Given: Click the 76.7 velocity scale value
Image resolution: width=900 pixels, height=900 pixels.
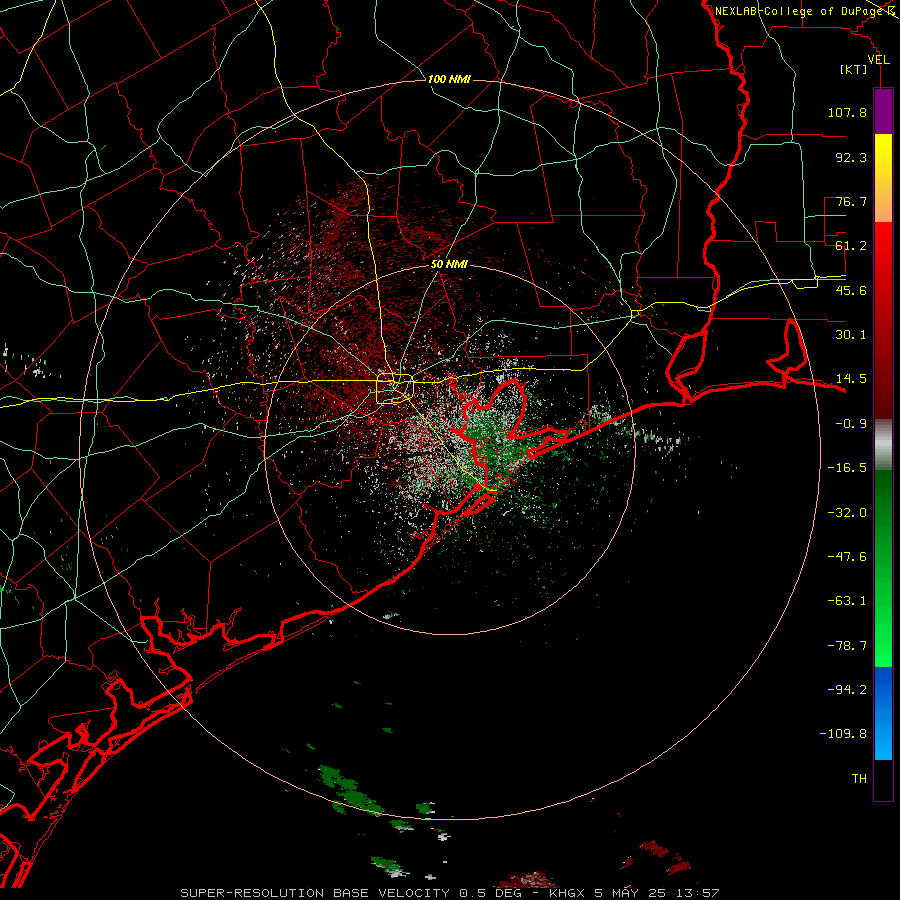Looking at the screenshot, I should tap(851, 201).
